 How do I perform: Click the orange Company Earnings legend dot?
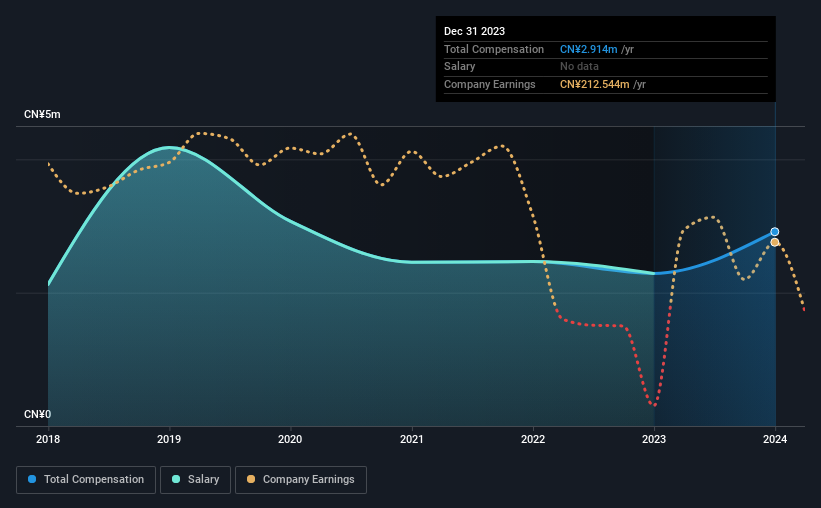[251, 479]
